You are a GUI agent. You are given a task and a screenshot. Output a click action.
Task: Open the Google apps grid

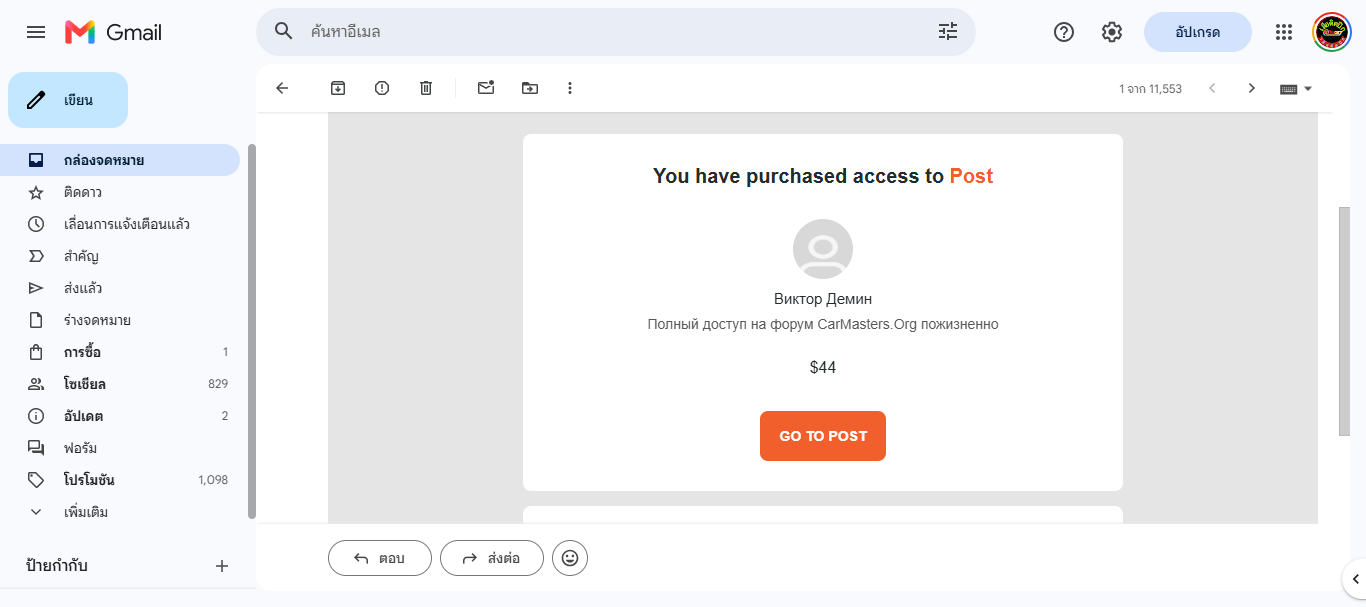1284,32
